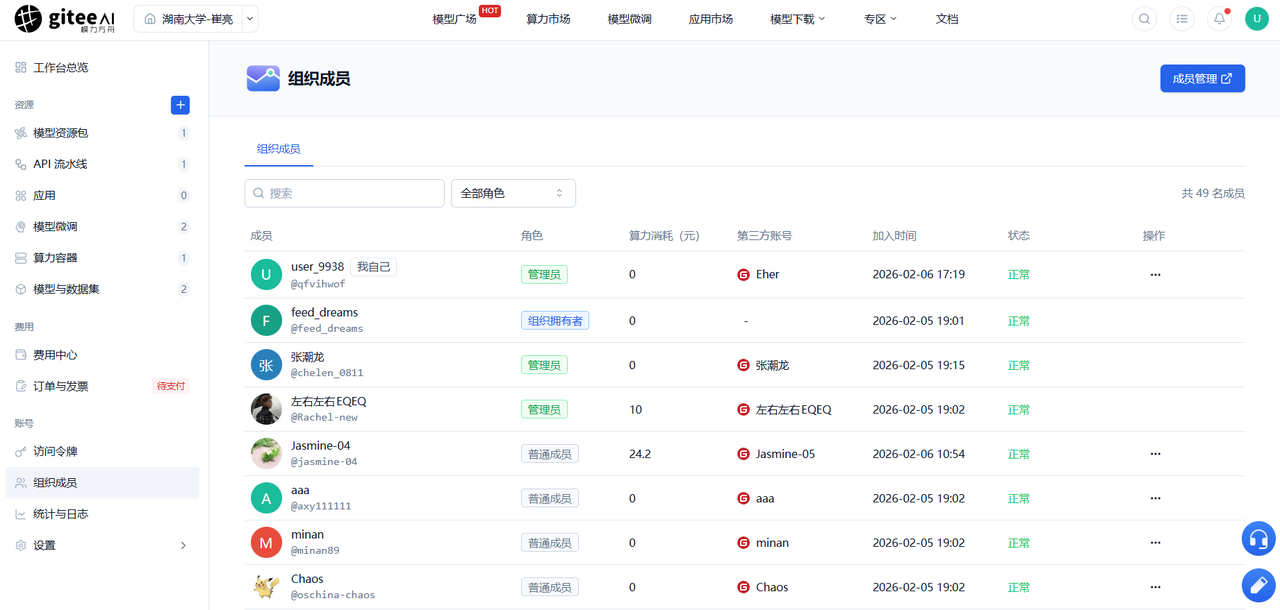Click the Jasmine-04 profile photo
Viewport: 1280px width, 610px height.
266,454
